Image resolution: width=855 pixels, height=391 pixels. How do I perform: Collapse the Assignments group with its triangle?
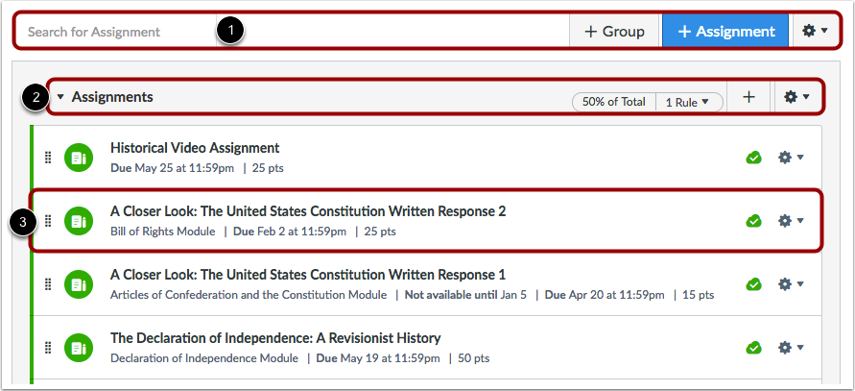pos(61,97)
